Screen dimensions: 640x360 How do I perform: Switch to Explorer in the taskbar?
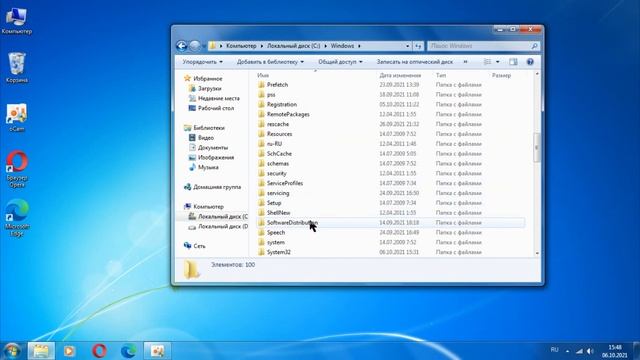coord(41,351)
